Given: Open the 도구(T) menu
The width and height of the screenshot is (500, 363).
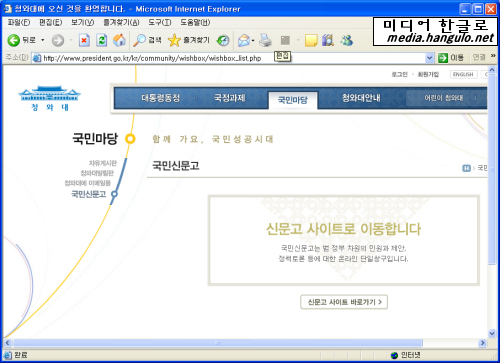Looking at the screenshot, I should point(160,22).
